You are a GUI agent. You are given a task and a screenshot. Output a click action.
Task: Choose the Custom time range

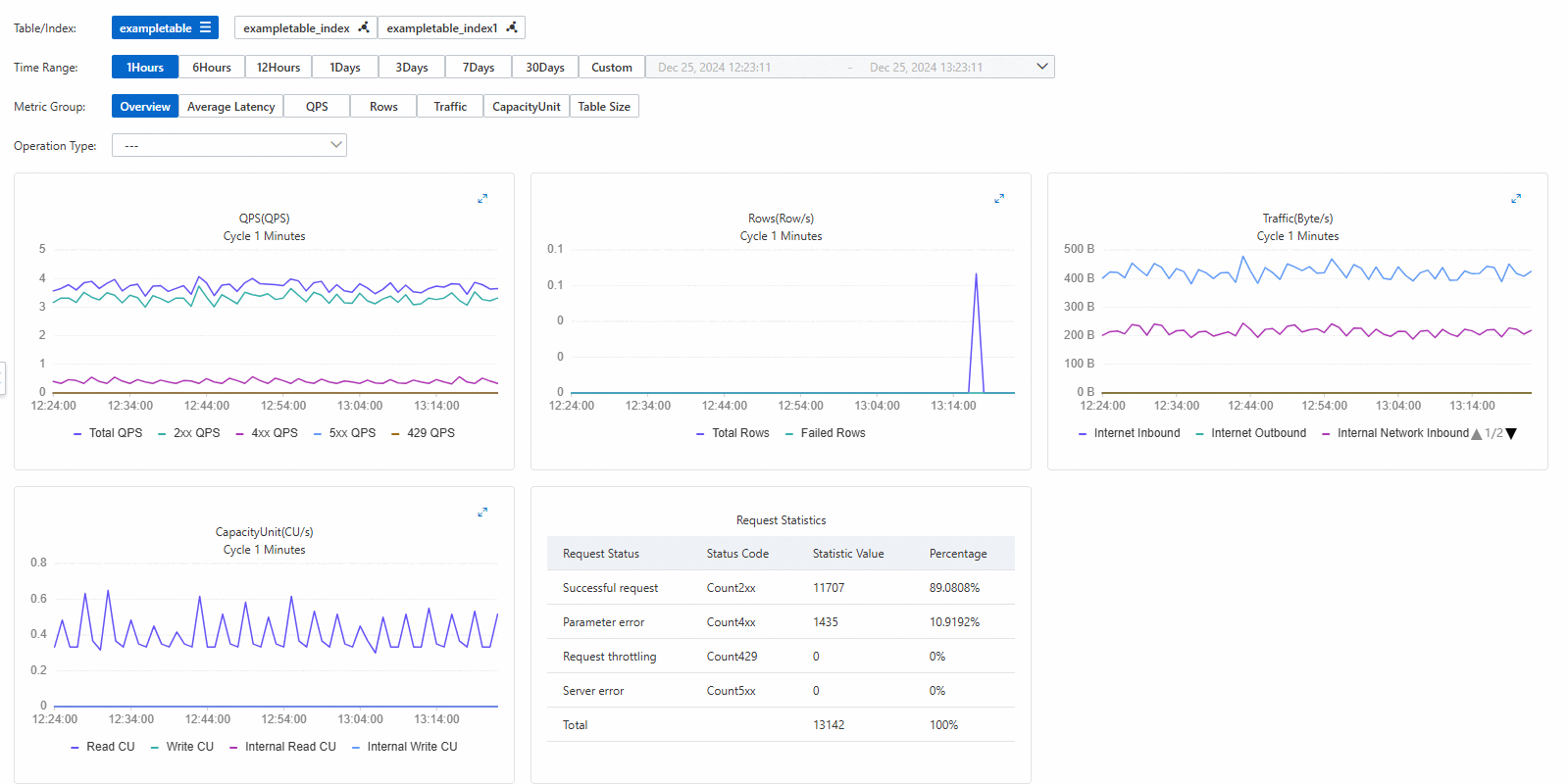point(612,67)
